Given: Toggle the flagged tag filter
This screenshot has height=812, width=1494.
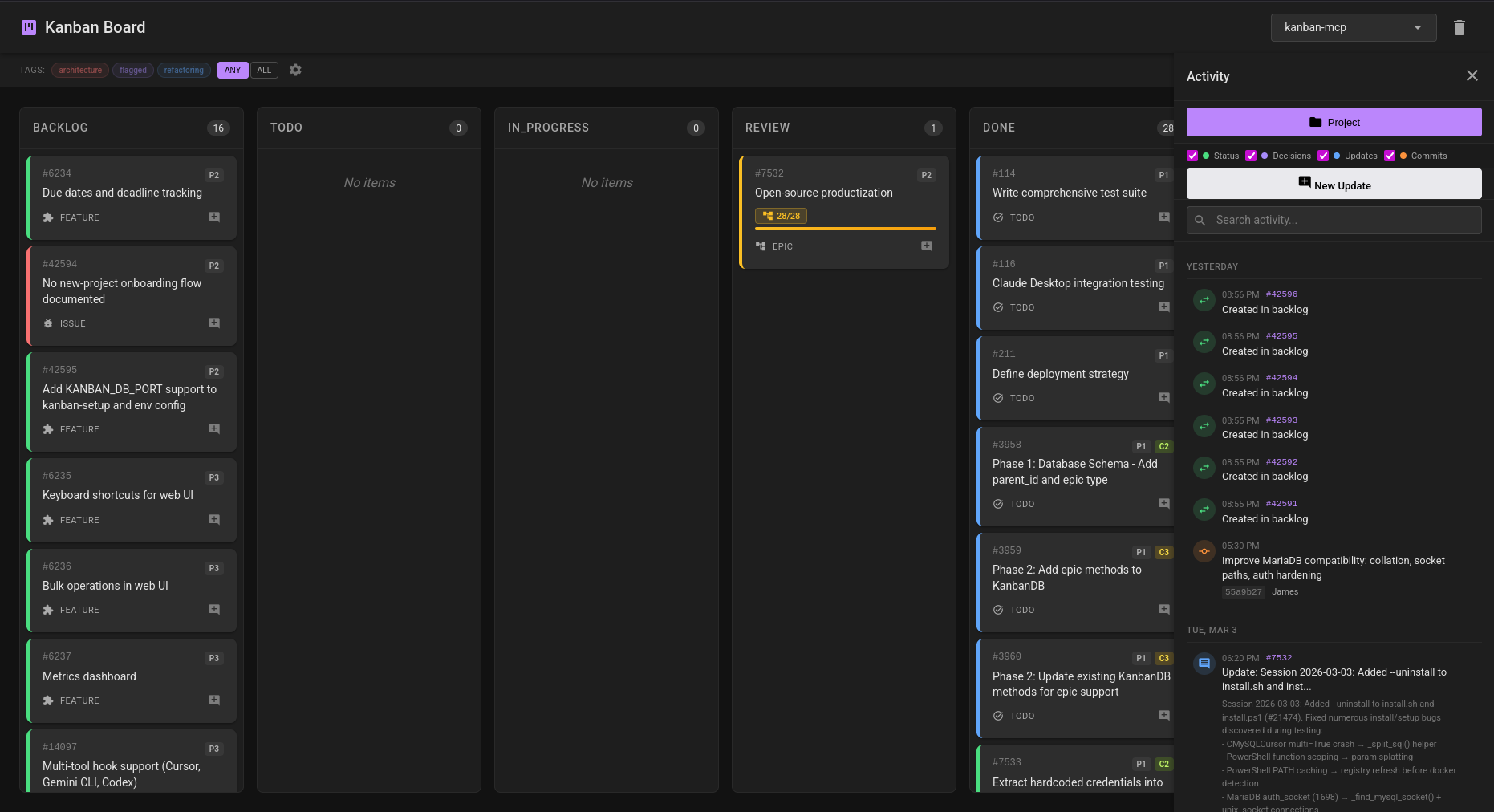Looking at the screenshot, I should point(132,70).
